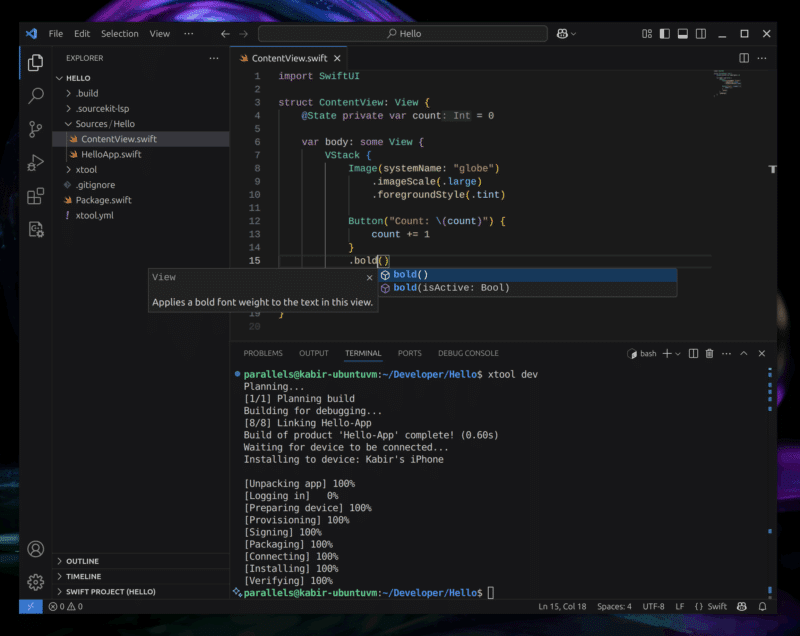Screen dimensions: 800x636
Task: Go back with the left arrow
Action: [225, 34]
